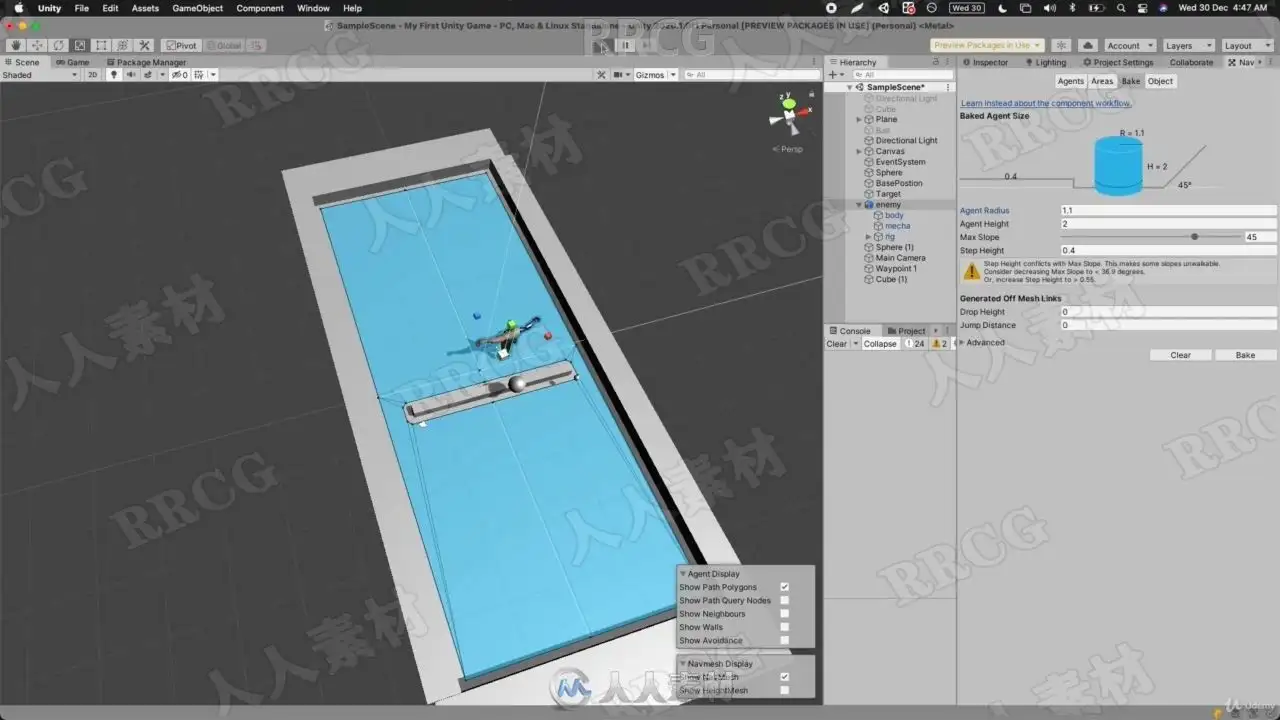The width and height of the screenshot is (1280, 720).
Task: Open the Assets menu
Action: [145, 8]
